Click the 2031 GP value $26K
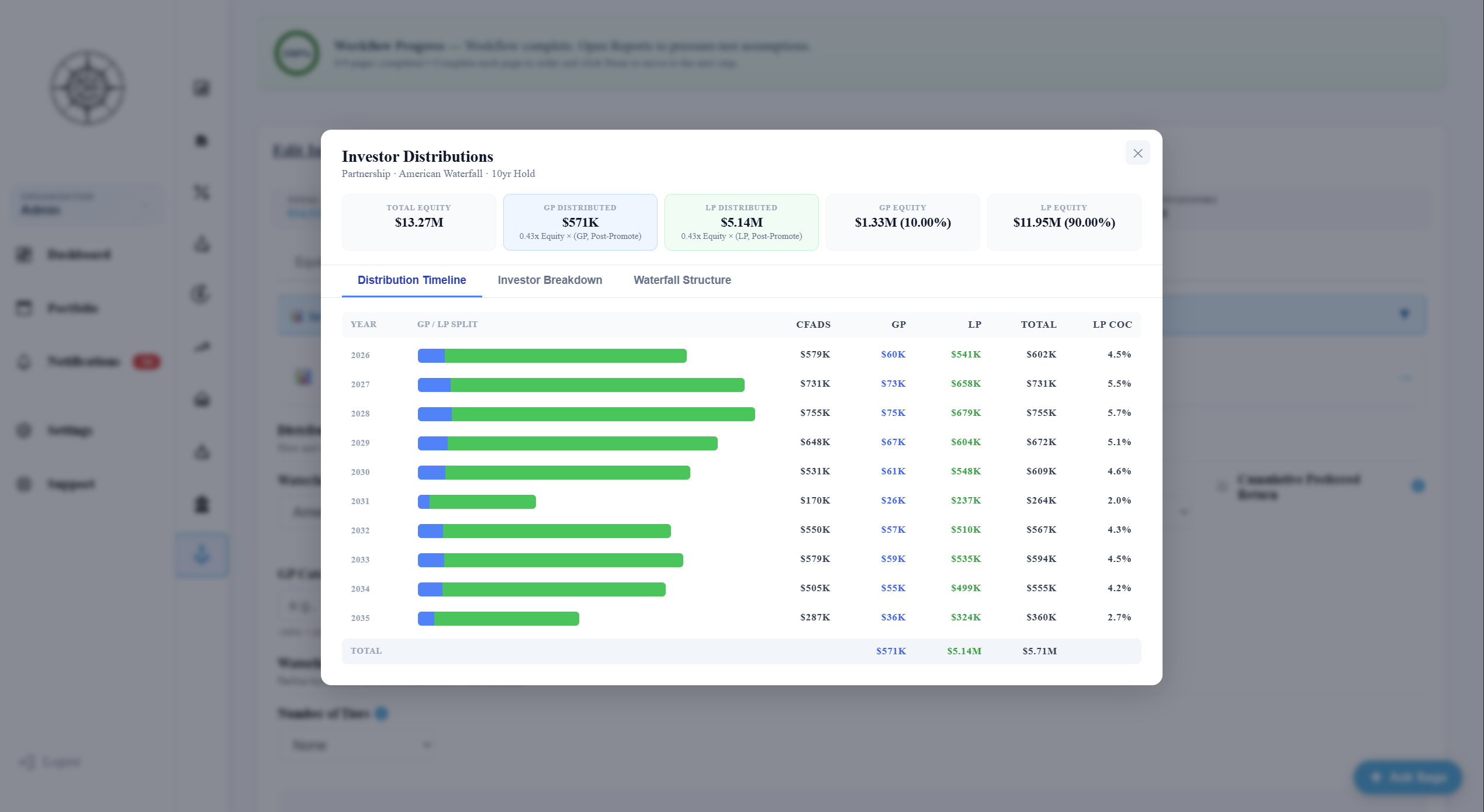 [x=893, y=500]
